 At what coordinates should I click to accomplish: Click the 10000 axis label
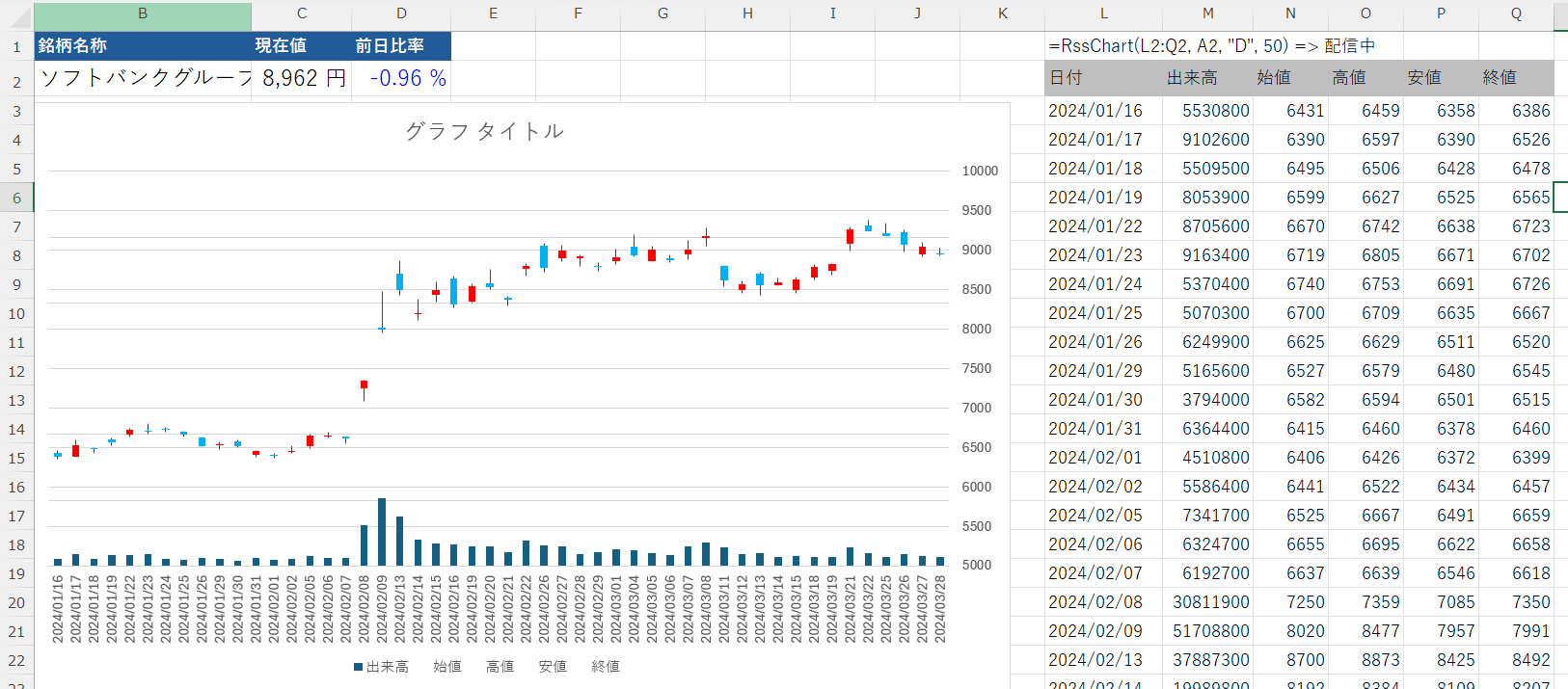pyautogui.click(x=980, y=171)
